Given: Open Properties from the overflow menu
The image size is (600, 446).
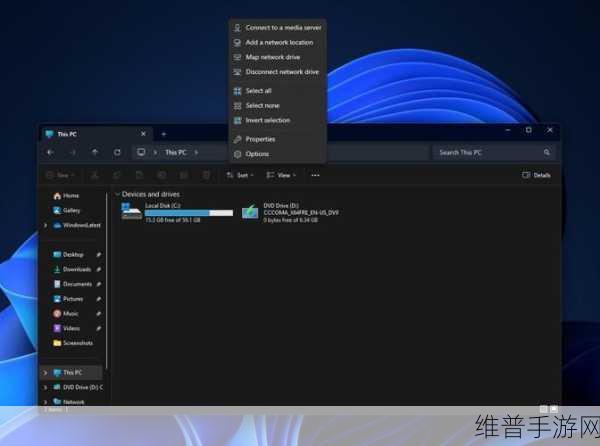Looking at the screenshot, I should coord(277,139).
